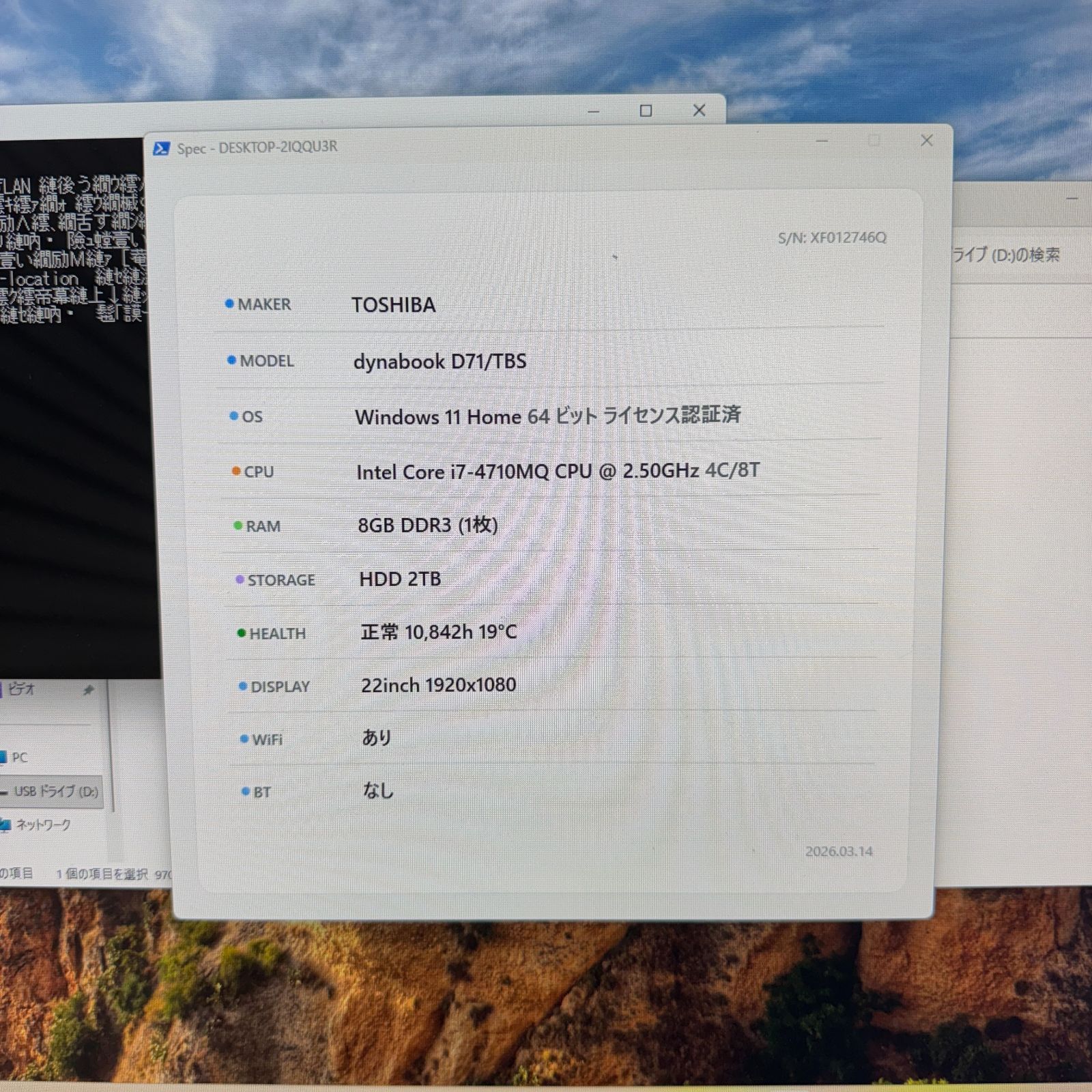This screenshot has height=1092, width=1092.
Task: Select PC in Explorer navigation pane
Action: [20, 757]
